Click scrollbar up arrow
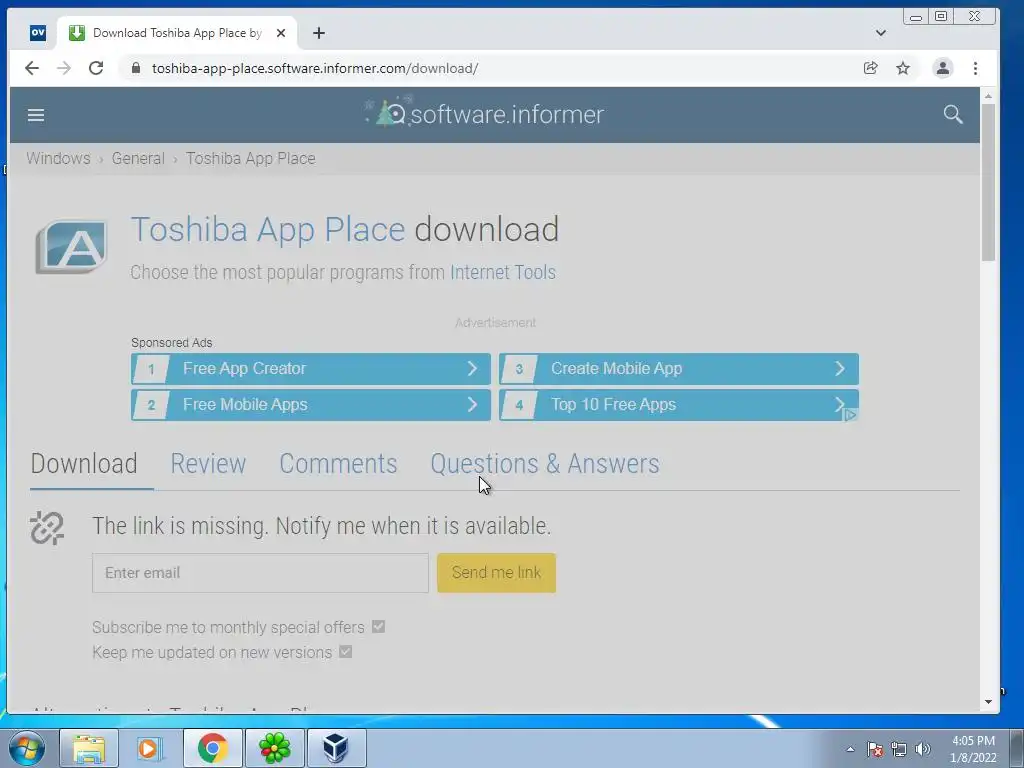The height and width of the screenshot is (768, 1024). coord(988,96)
